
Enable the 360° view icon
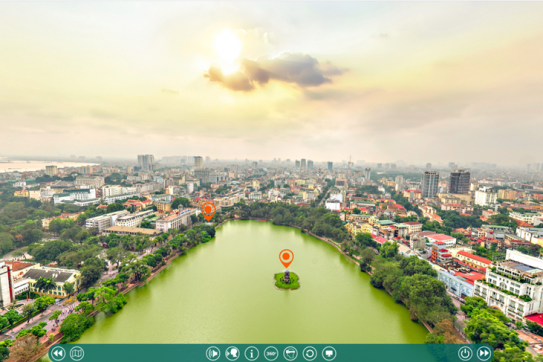click(x=271, y=354)
